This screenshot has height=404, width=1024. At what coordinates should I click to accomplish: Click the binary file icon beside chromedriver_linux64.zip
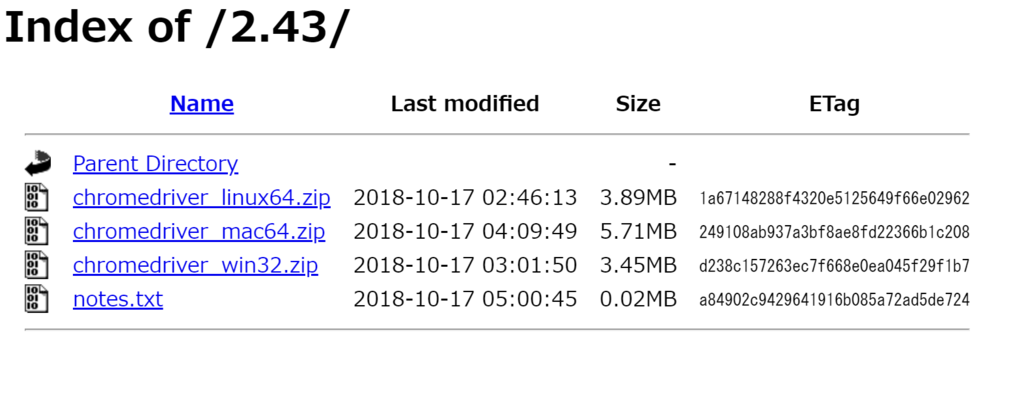pos(37,197)
